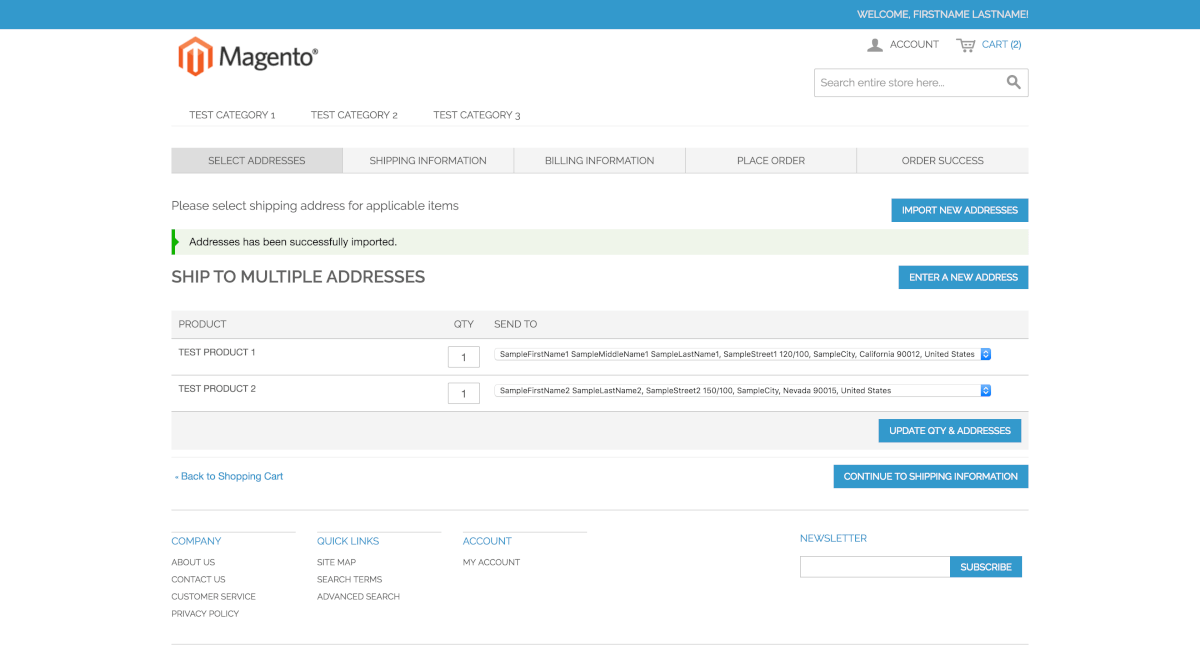The height and width of the screenshot is (661, 1200).
Task: Click the newsletter email input
Action: click(x=874, y=567)
